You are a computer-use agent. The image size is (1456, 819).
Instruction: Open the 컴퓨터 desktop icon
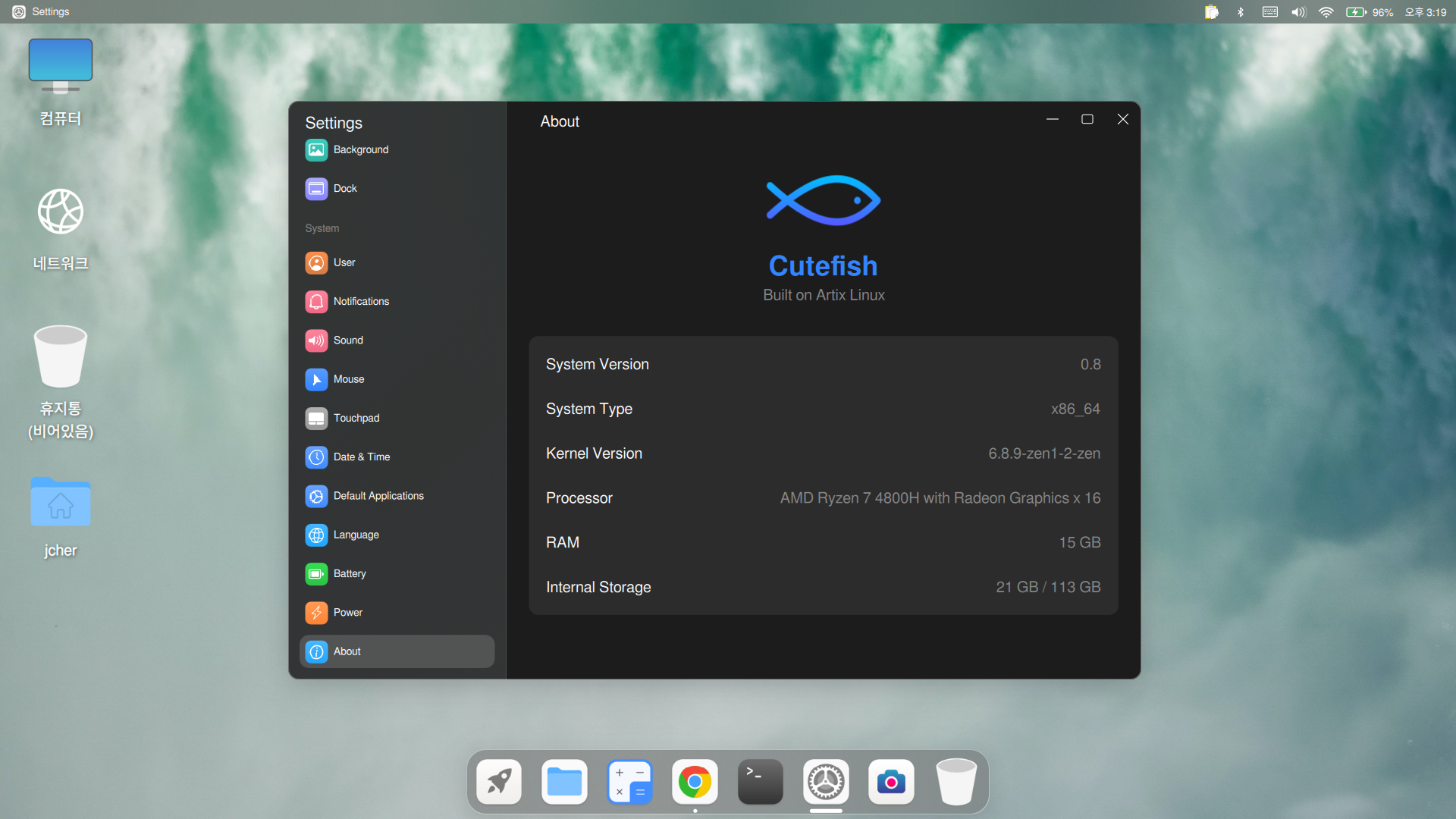point(61,83)
